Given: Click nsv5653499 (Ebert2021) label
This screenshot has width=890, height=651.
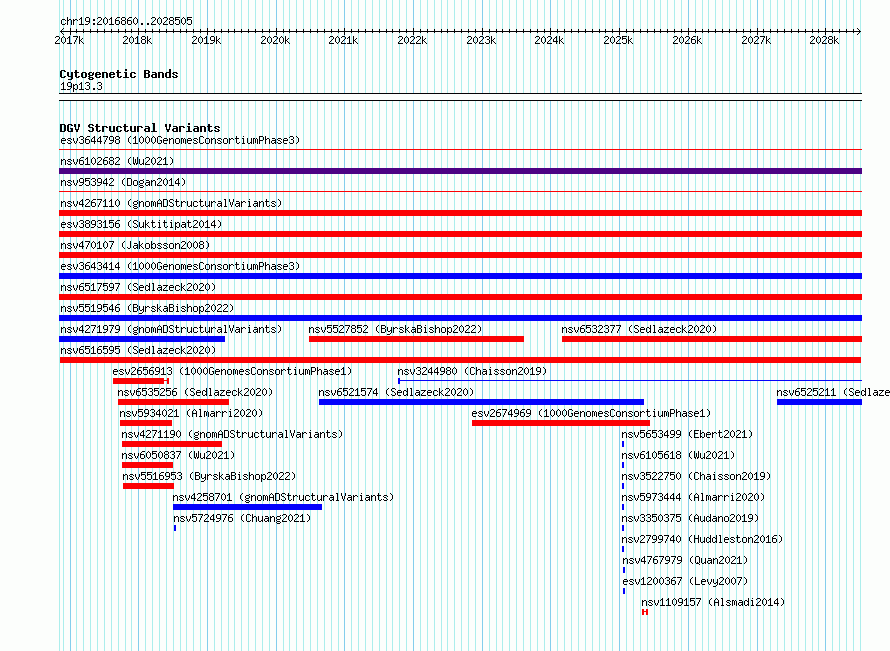Looking at the screenshot, I should click(687, 434).
